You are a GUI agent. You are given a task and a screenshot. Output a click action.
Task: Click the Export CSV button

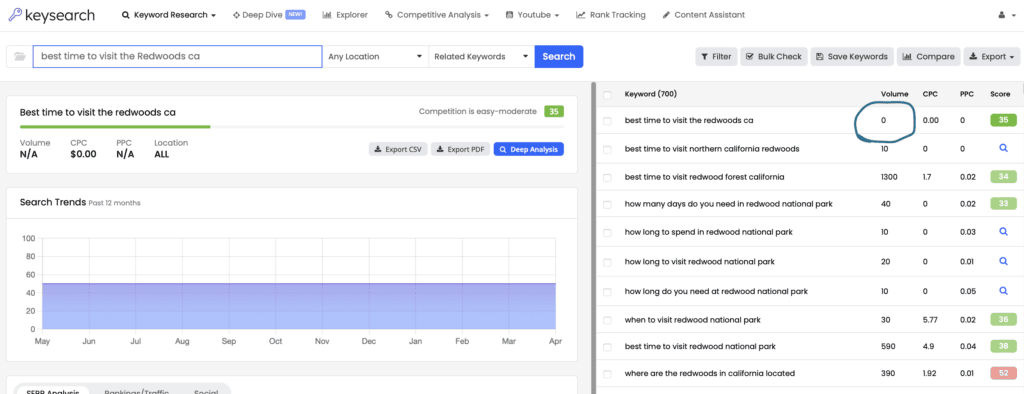(x=398, y=149)
